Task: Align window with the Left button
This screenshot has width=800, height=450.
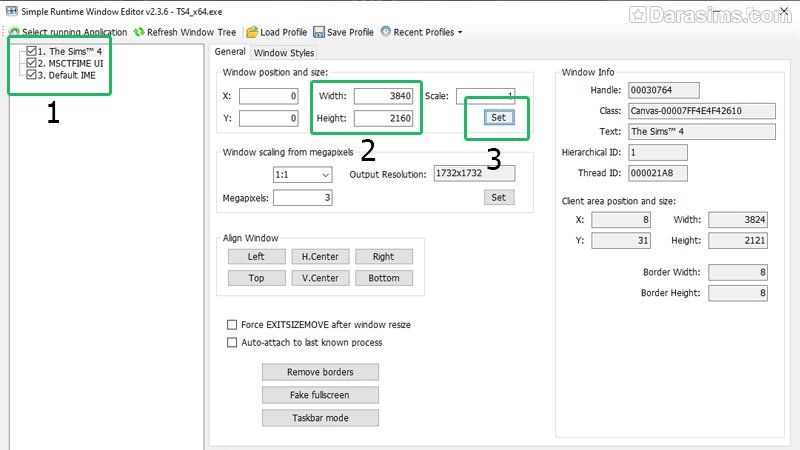Action: tap(257, 257)
